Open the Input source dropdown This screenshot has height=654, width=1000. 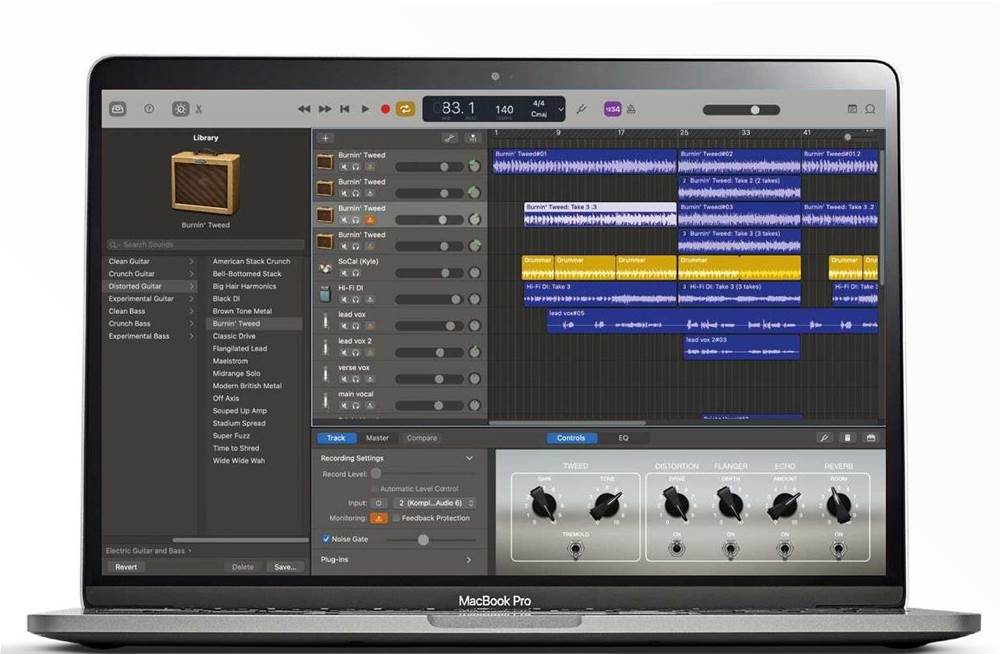coord(434,503)
